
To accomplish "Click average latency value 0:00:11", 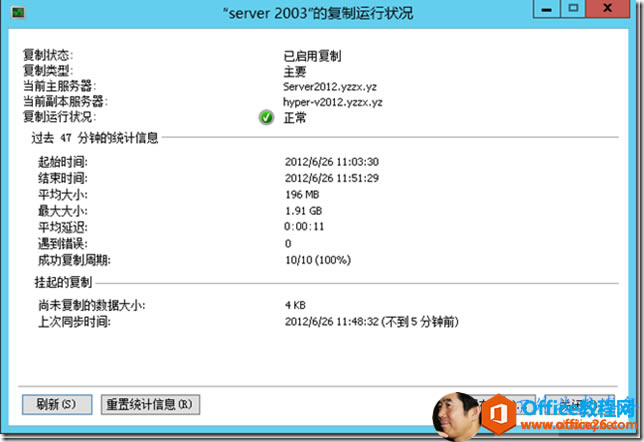I will (304, 227).
